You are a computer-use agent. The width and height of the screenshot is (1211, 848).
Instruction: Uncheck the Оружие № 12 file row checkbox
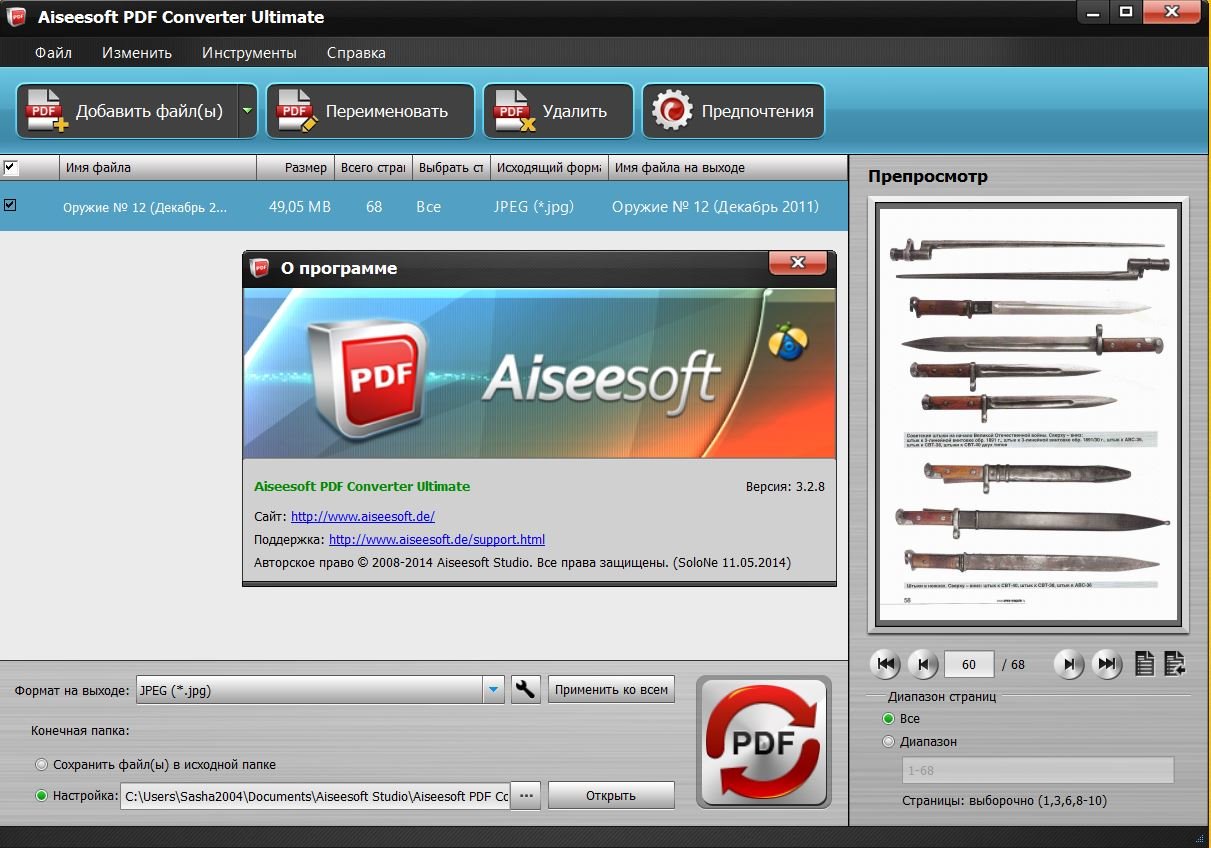(10, 205)
